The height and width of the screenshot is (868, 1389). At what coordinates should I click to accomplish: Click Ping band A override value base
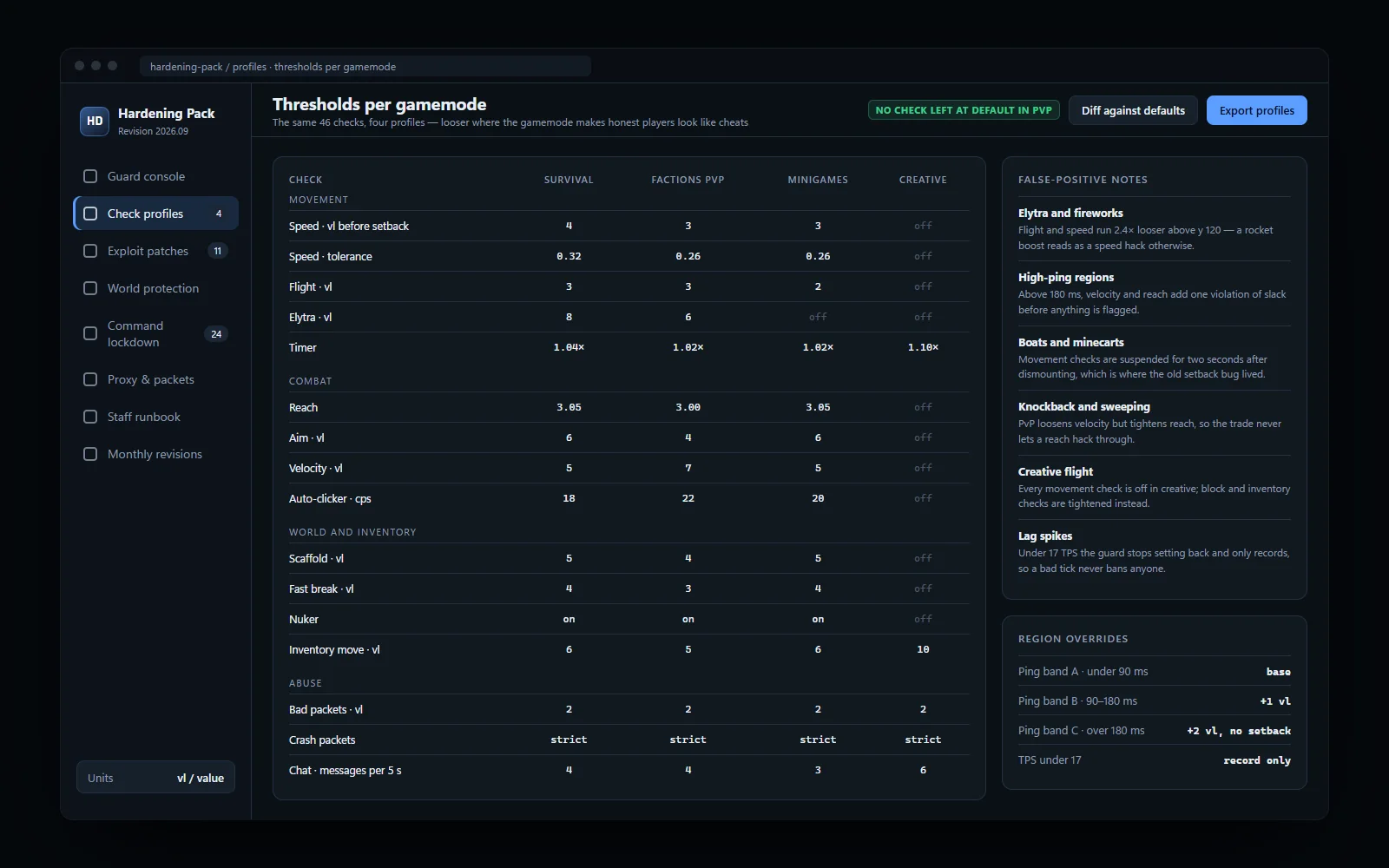[x=1278, y=672]
